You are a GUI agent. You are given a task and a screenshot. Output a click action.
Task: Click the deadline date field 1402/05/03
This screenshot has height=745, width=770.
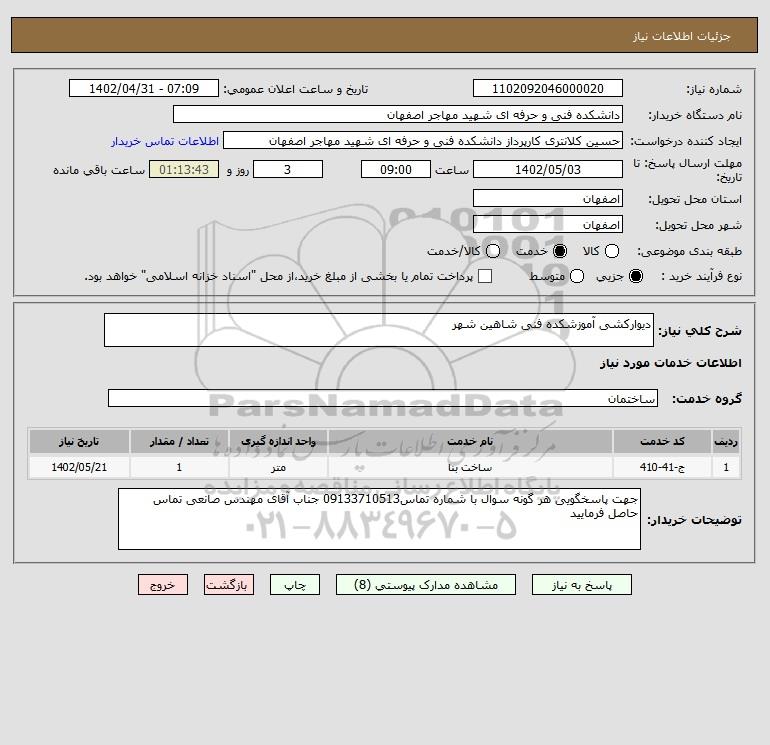pos(548,169)
